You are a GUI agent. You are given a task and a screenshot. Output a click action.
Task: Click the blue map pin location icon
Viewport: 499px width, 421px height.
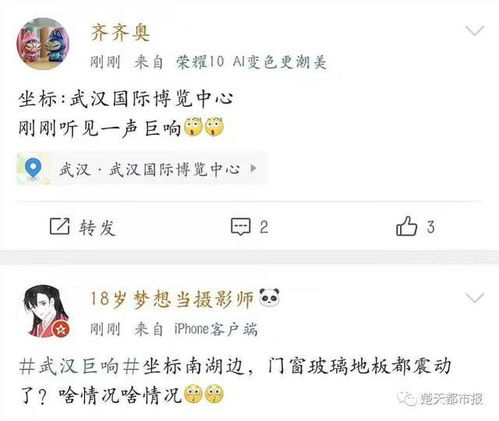coord(33,168)
